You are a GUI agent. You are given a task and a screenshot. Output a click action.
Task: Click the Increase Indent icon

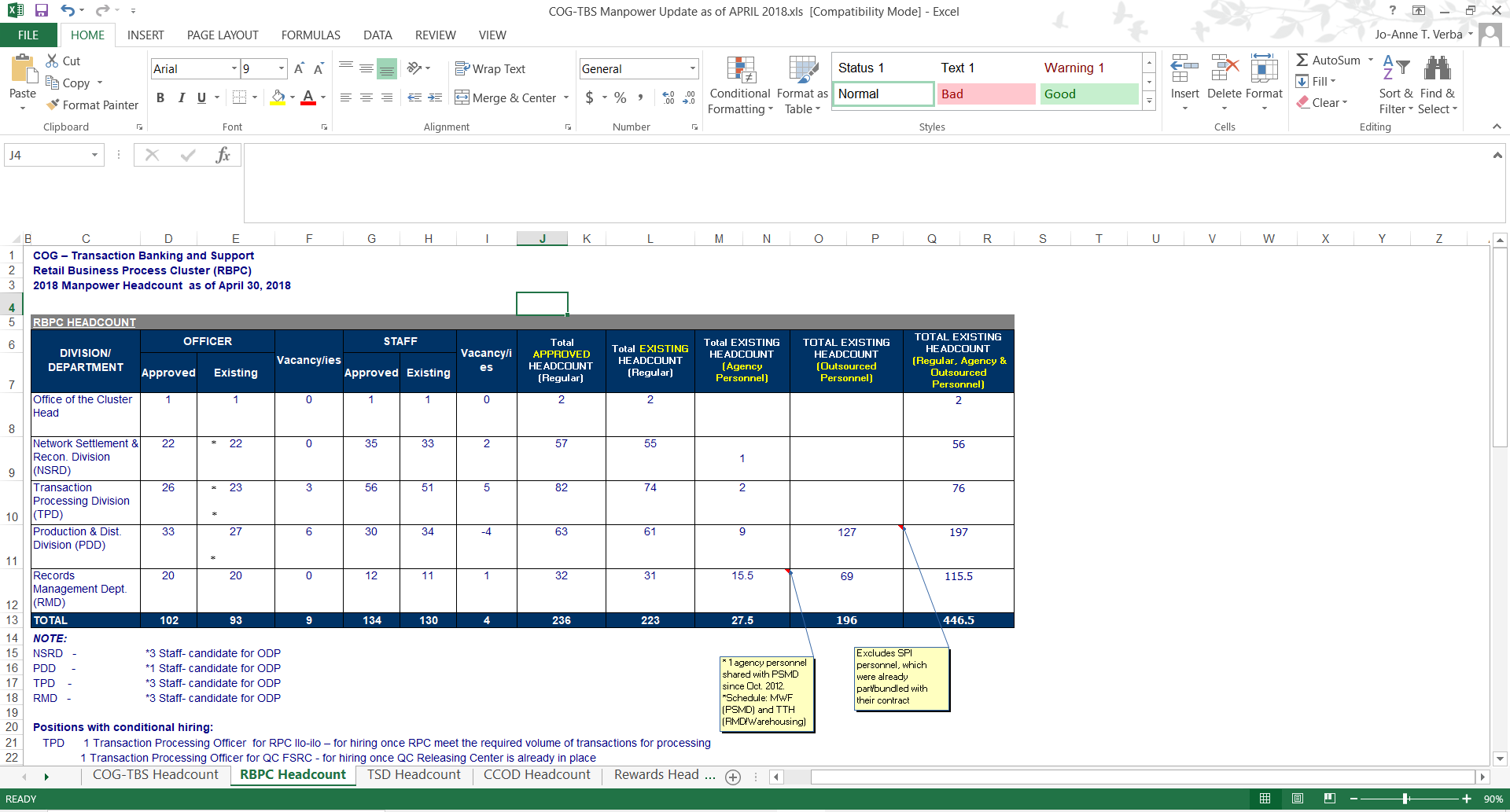click(435, 97)
